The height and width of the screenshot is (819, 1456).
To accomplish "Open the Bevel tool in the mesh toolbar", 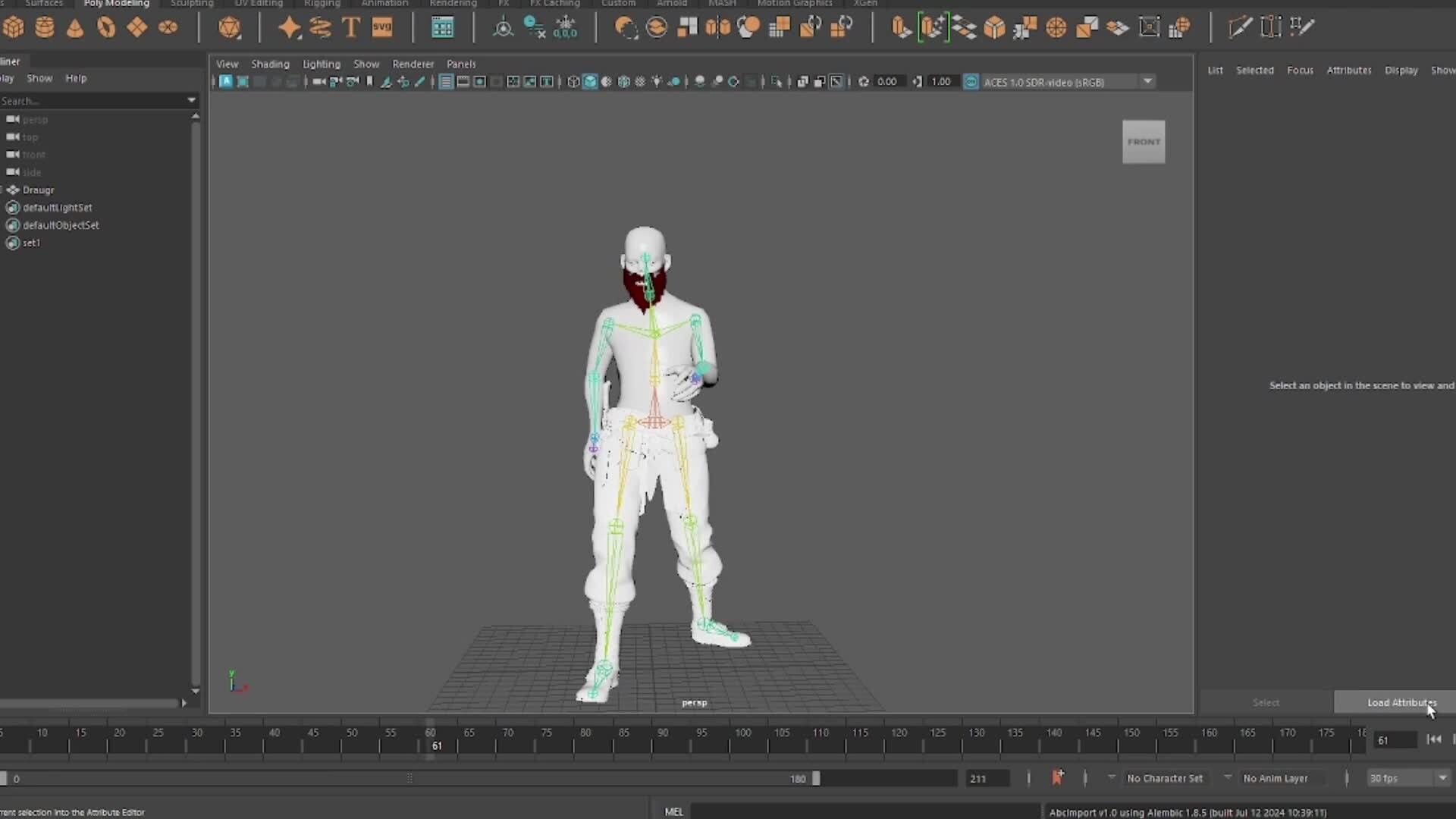I will [x=994, y=27].
